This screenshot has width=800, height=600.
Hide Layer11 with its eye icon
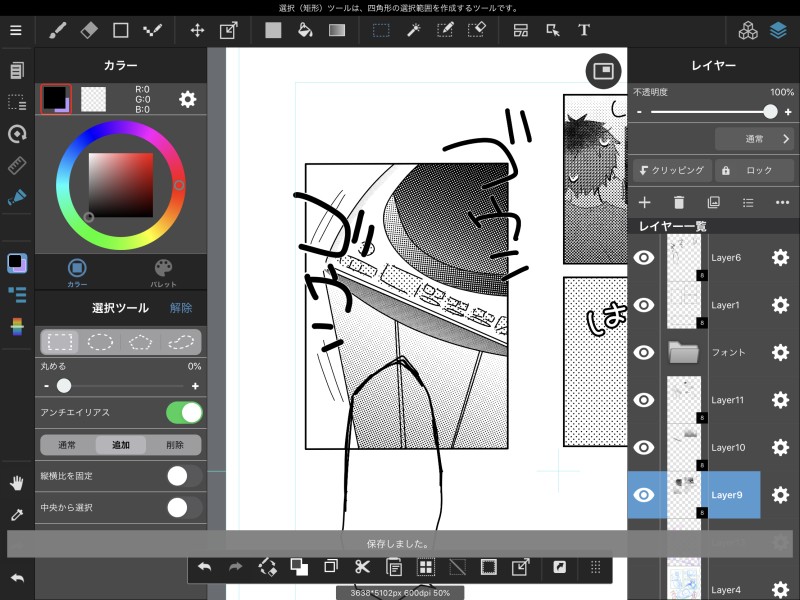[644, 400]
